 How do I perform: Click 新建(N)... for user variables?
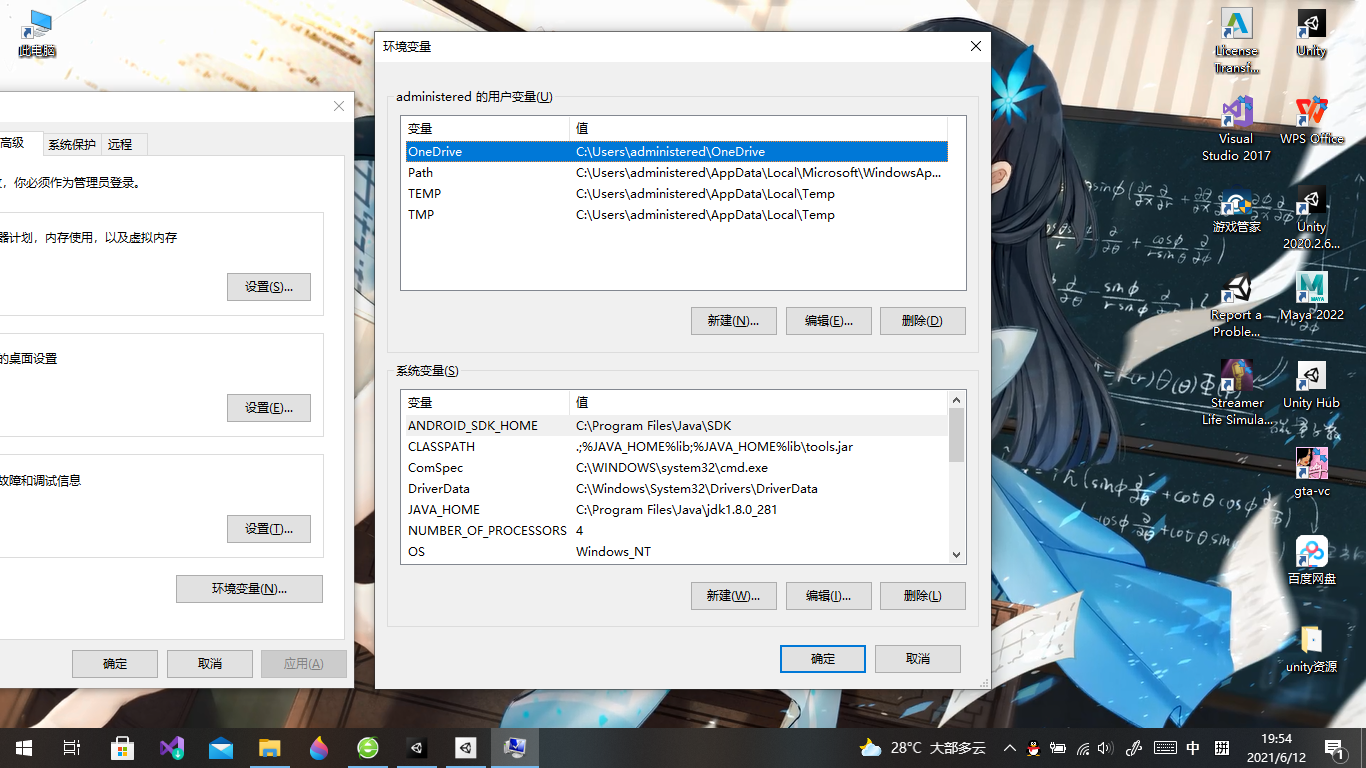[x=734, y=321]
